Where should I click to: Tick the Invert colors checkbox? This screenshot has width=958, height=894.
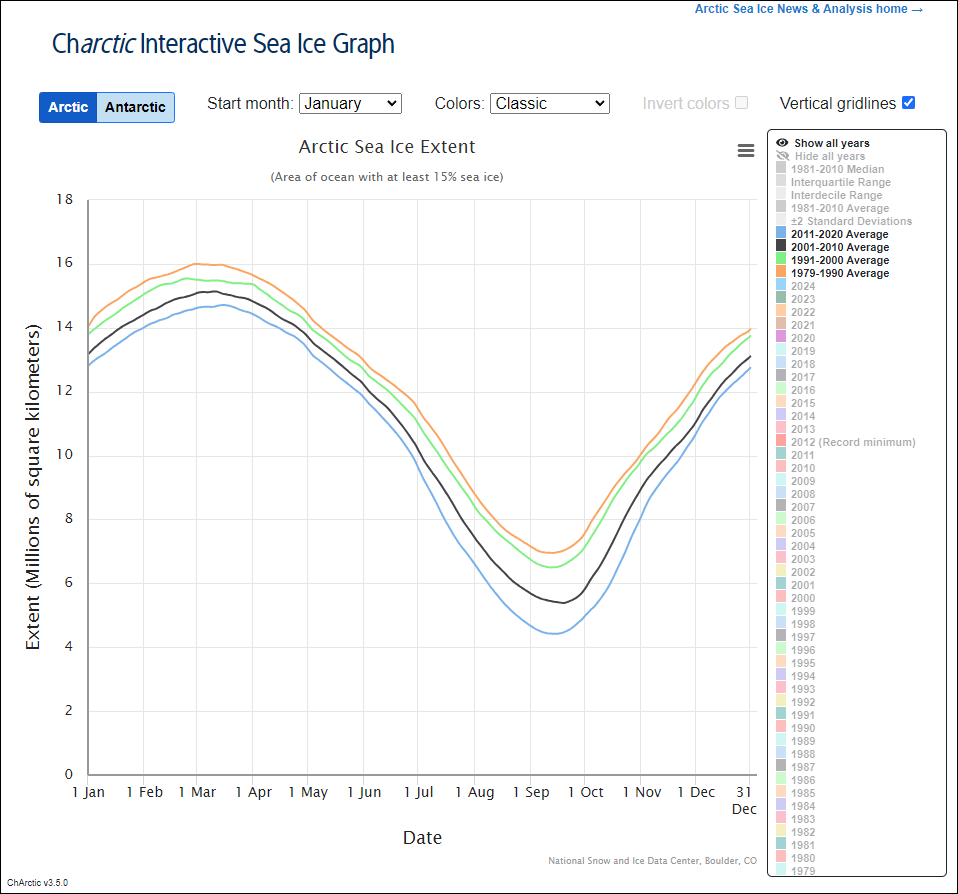coord(741,103)
